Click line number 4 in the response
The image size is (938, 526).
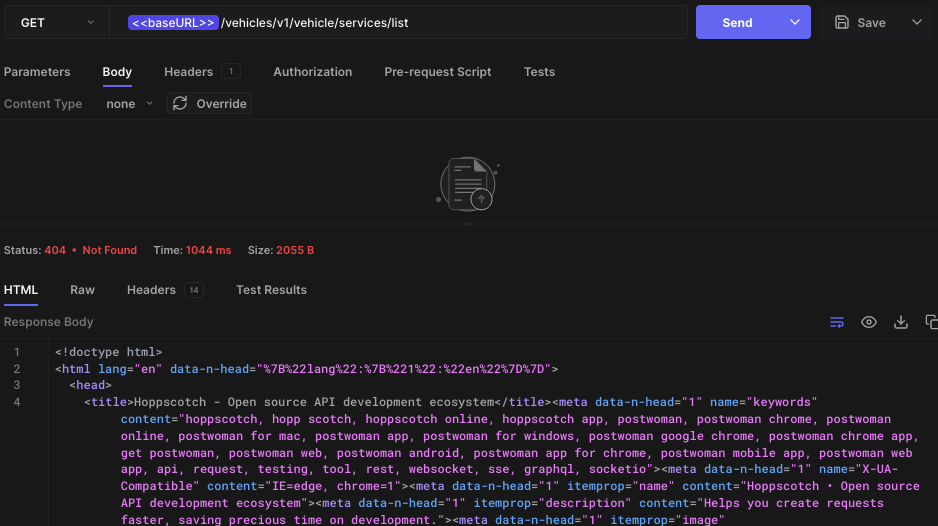click(x=17, y=402)
